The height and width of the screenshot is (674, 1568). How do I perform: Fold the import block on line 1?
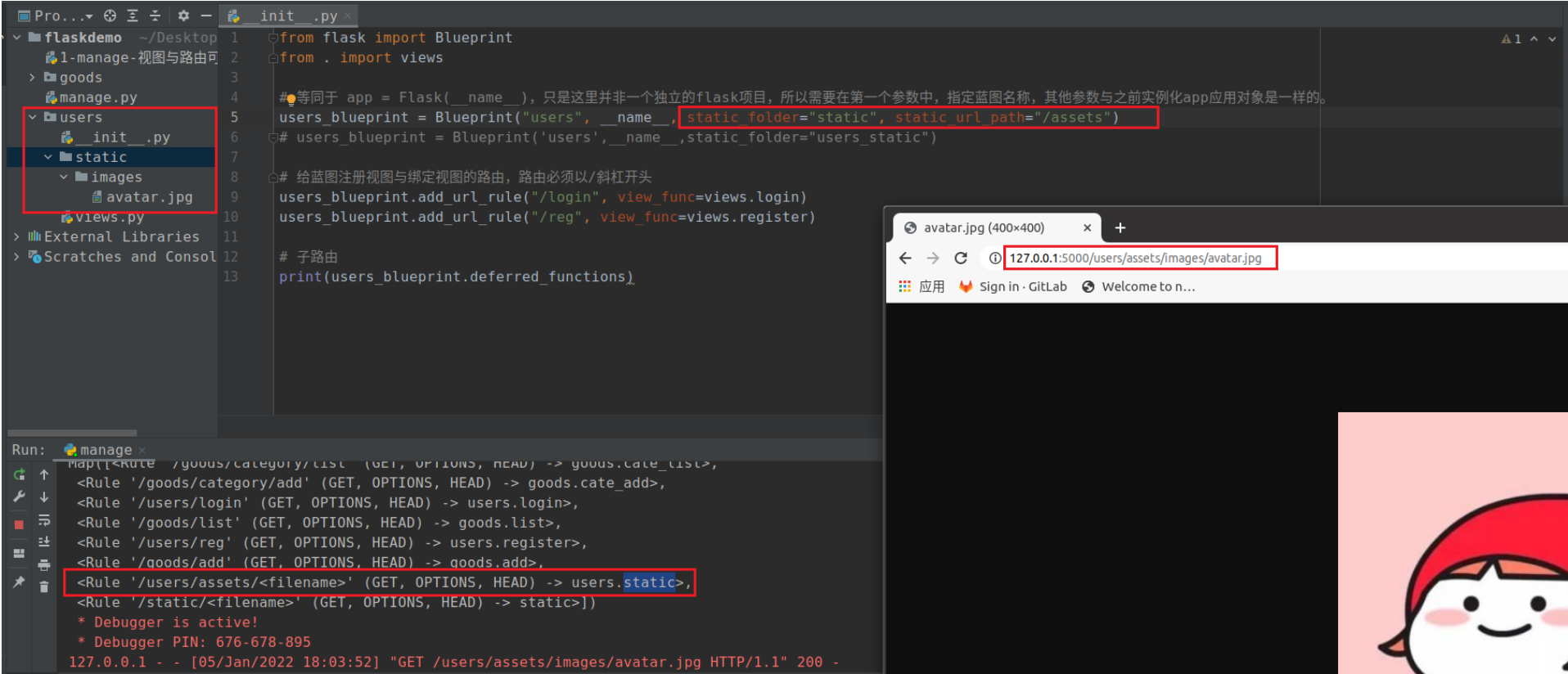[x=273, y=38]
